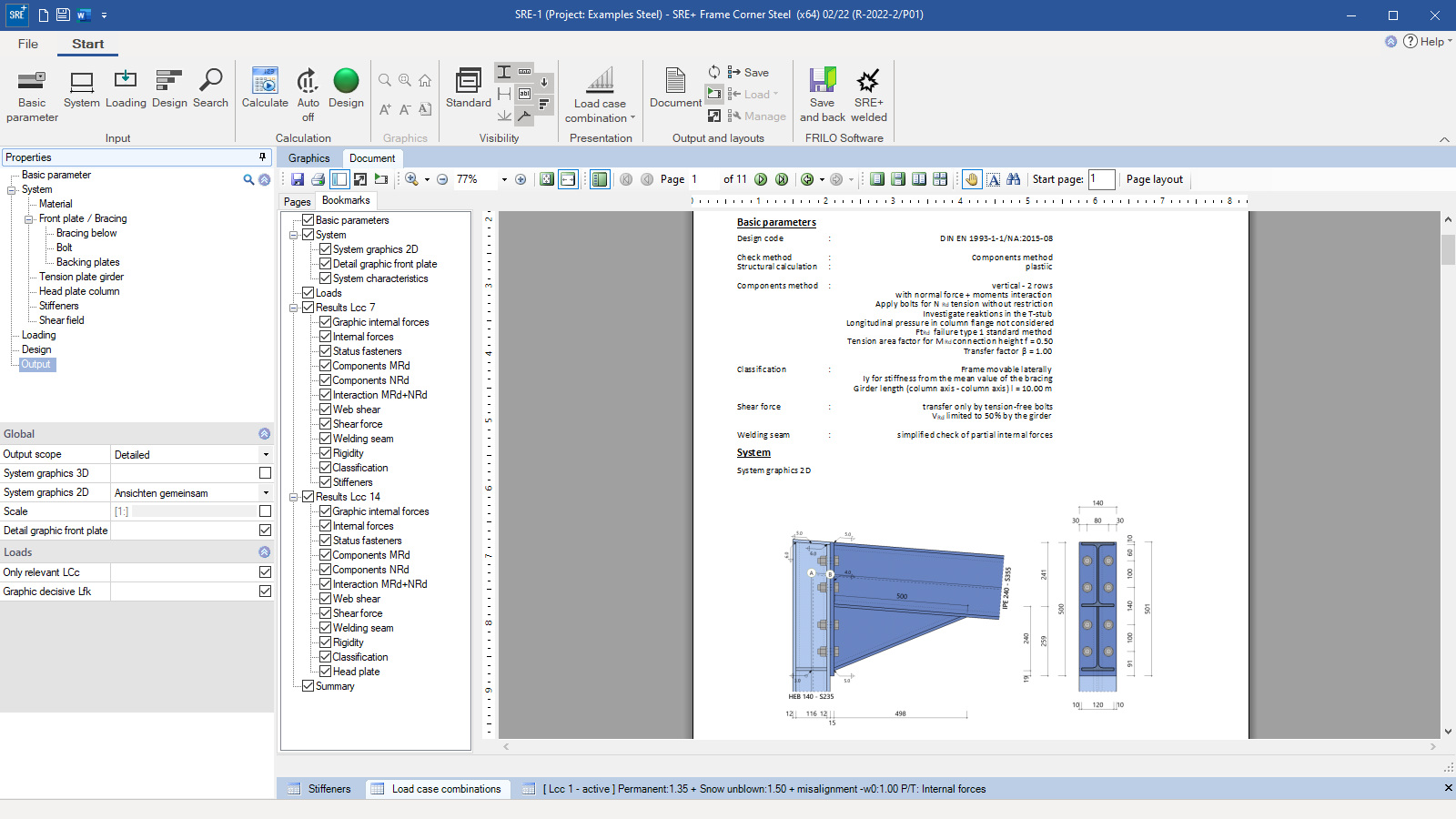Viewport: 1456px width, 819px height.
Task: Open the System input icon
Action: (82, 90)
